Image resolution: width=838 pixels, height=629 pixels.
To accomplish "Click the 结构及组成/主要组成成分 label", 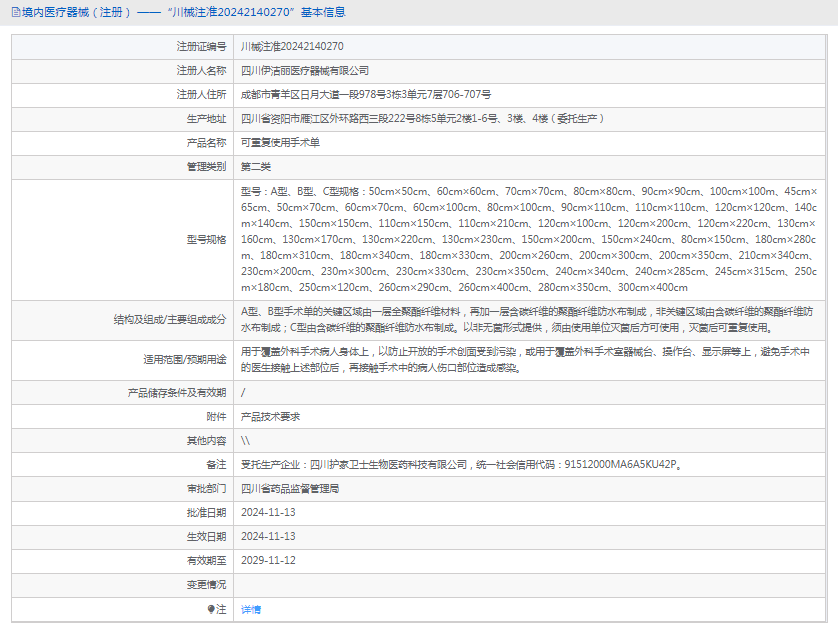I will [170, 320].
